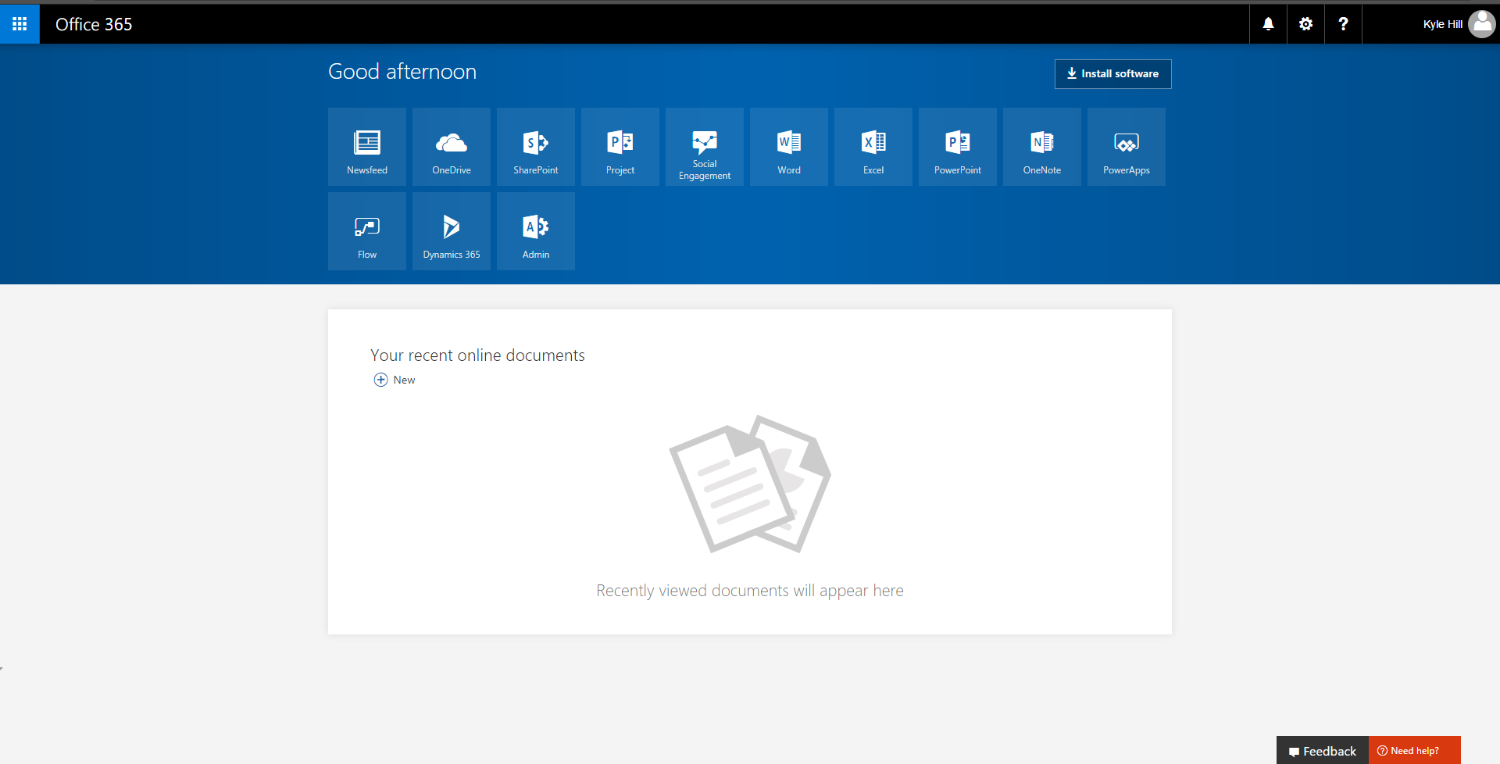Click the 'Your recent online documents' heading
Viewport: 1500px width, 764px height.
click(477, 355)
